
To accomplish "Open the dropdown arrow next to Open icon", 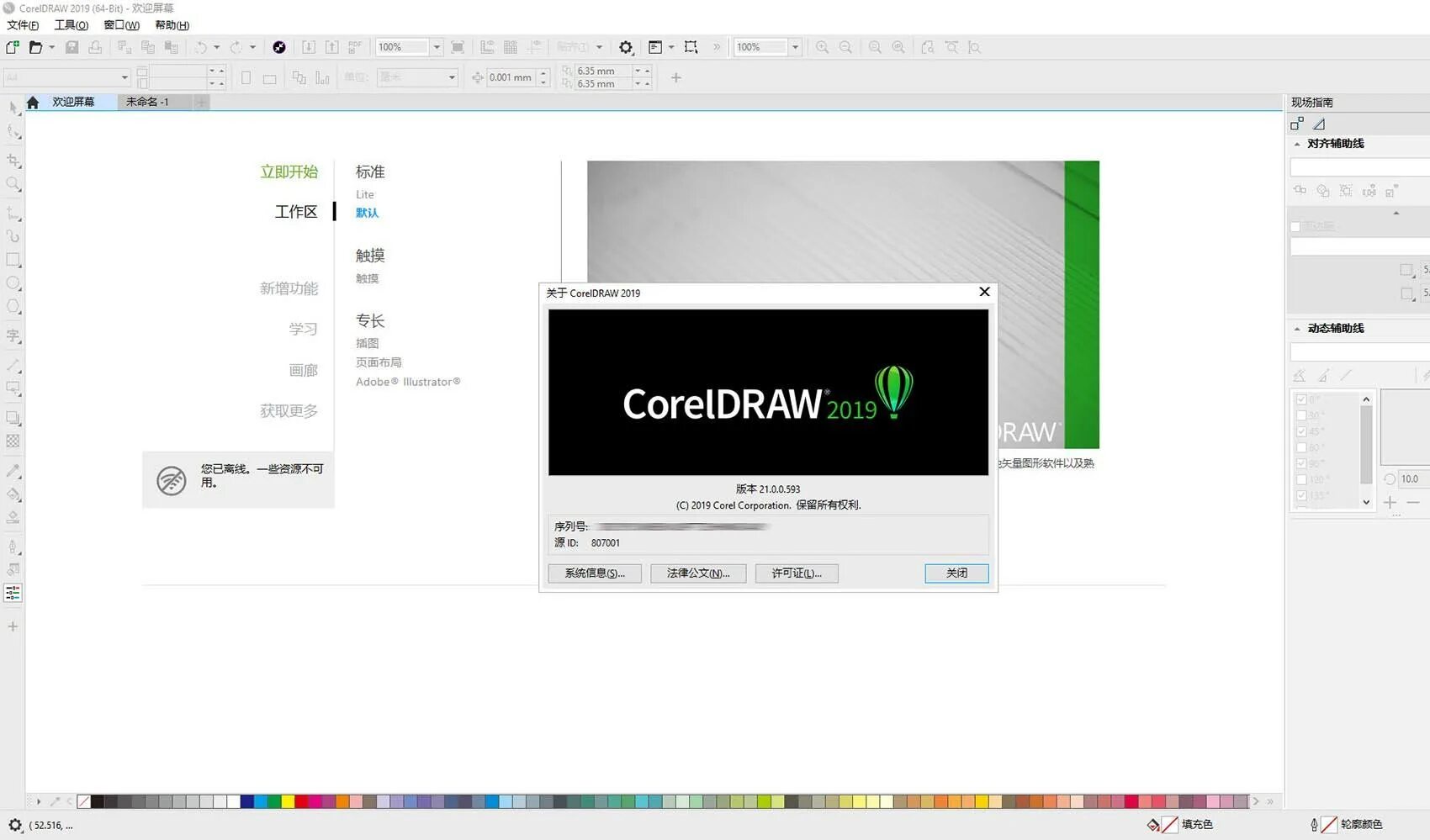I will coord(51,47).
